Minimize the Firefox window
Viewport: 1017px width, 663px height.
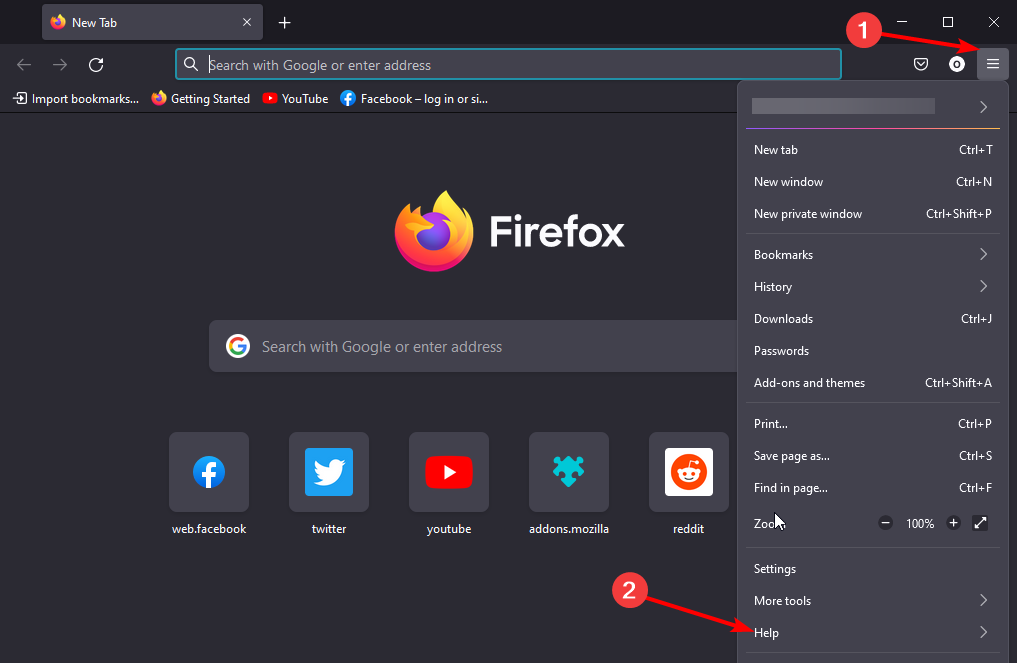(902, 22)
